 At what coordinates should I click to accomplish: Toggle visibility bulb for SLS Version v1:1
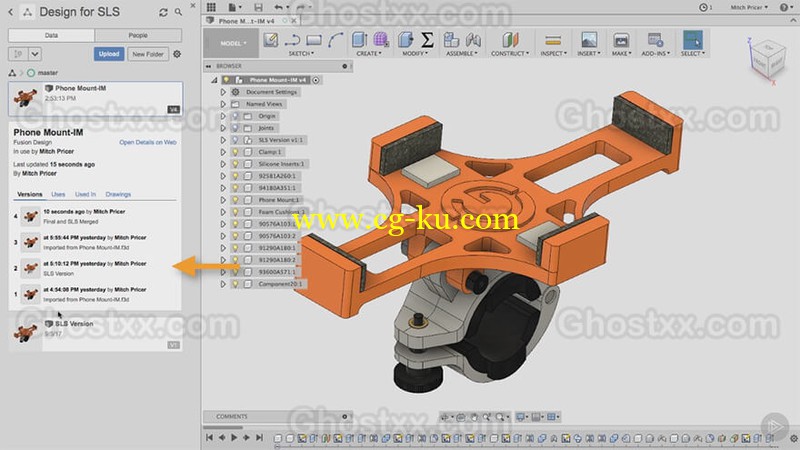click(x=235, y=140)
